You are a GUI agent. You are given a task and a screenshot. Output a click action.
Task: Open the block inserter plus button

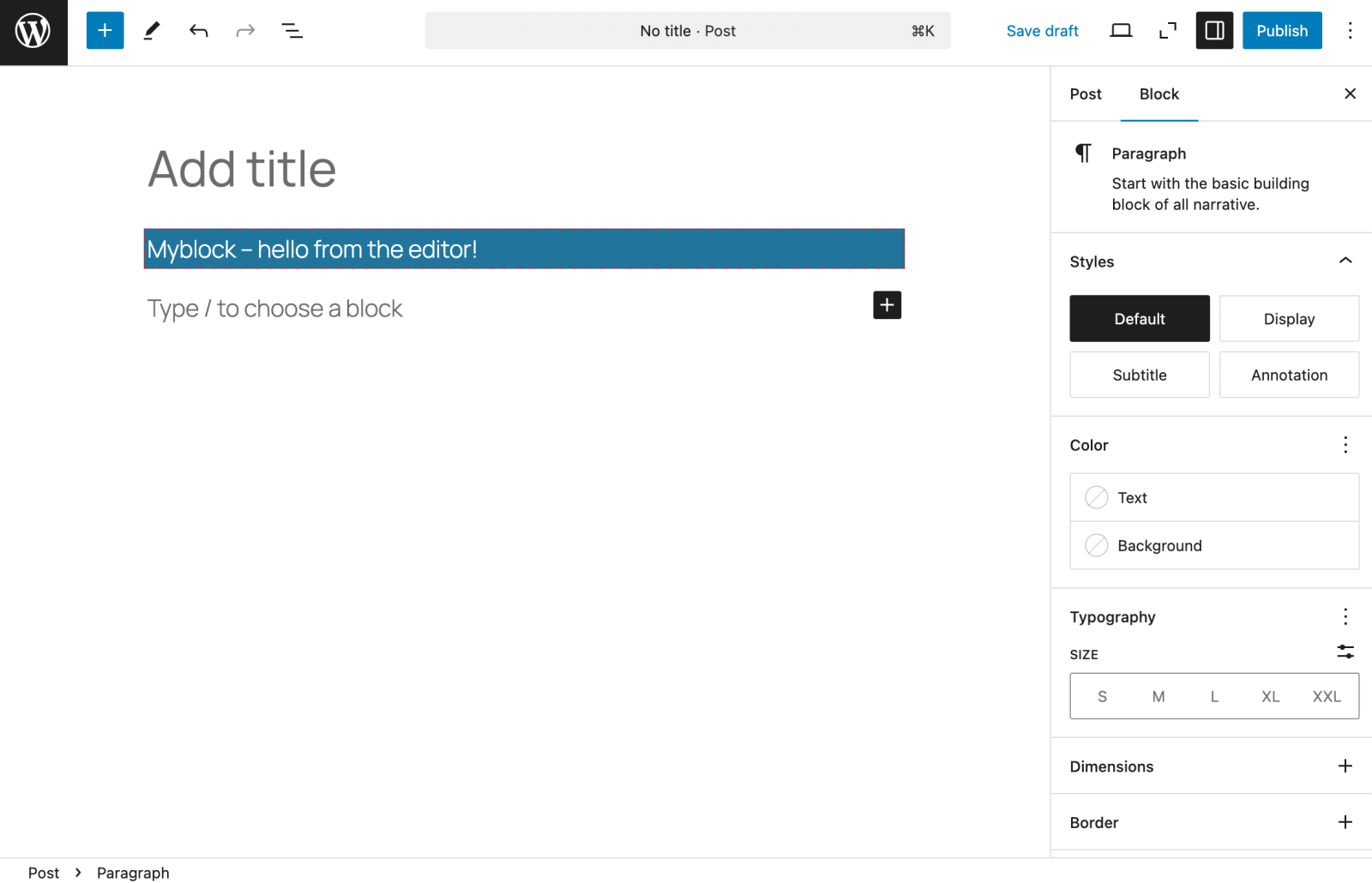click(x=105, y=31)
